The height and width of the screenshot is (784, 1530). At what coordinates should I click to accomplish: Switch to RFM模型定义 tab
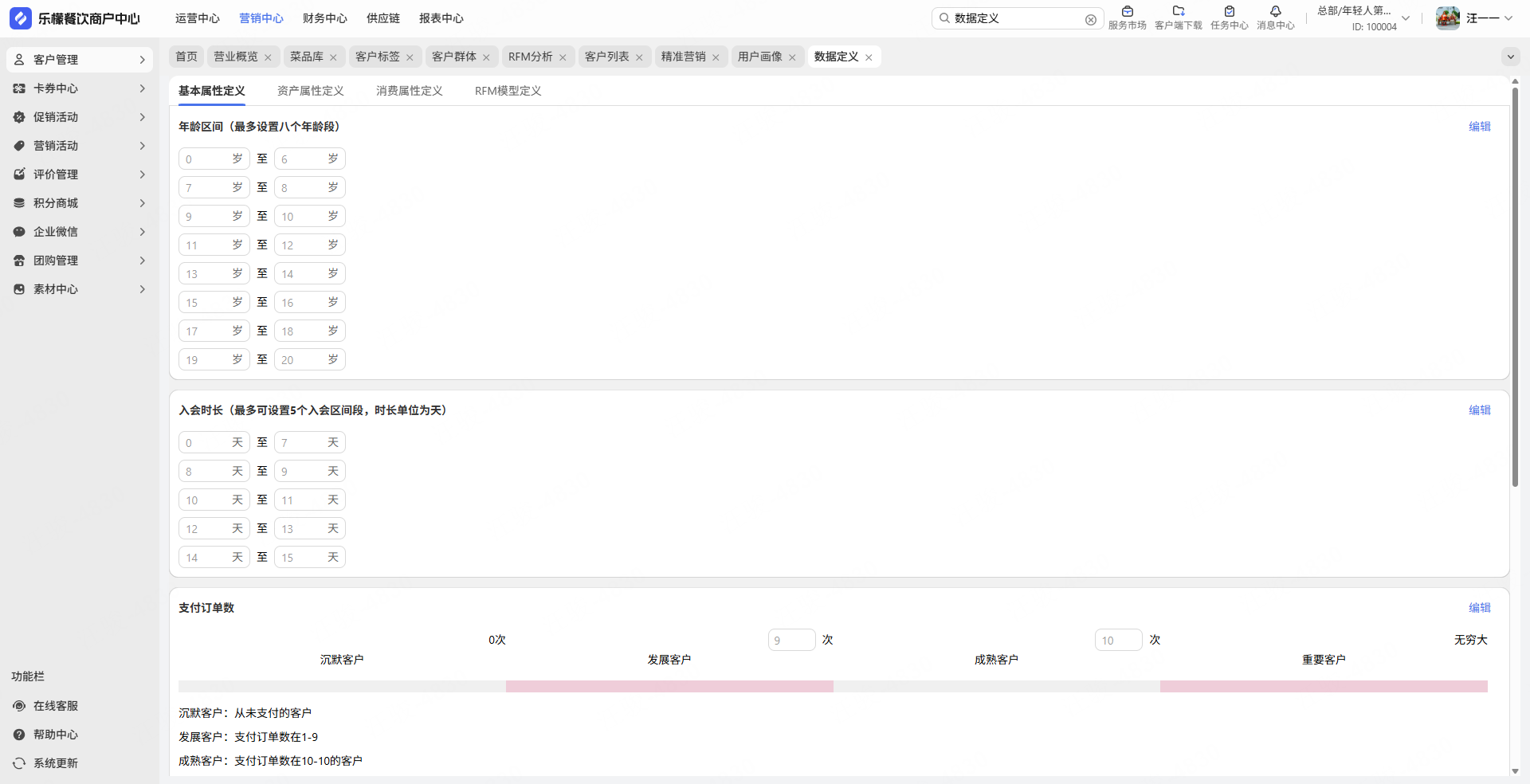tap(508, 91)
